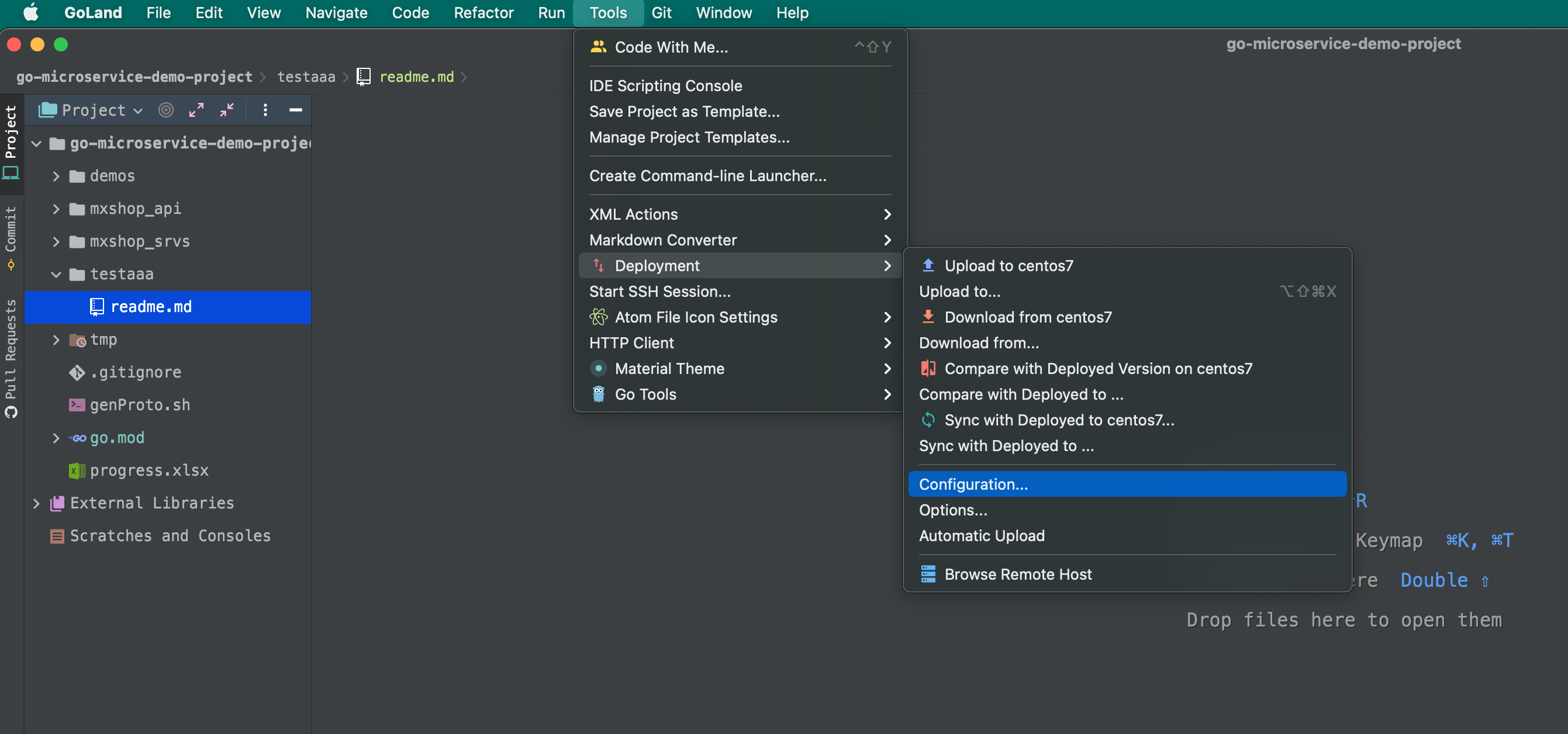
Task: Expand External Libraries node
Action: click(36, 503)
